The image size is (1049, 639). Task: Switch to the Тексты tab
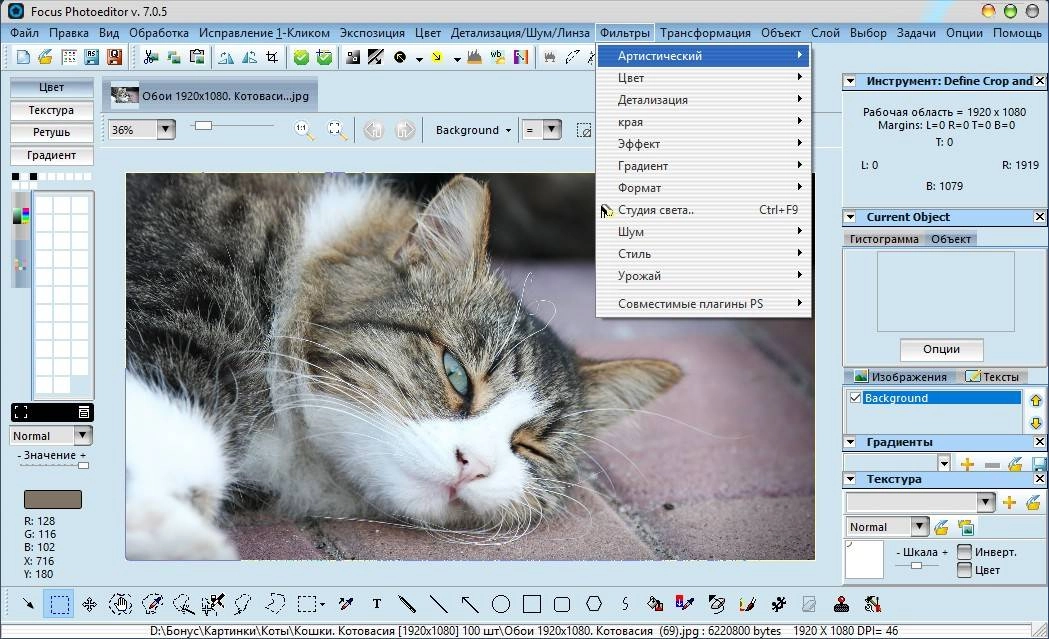tap(992, 377)
